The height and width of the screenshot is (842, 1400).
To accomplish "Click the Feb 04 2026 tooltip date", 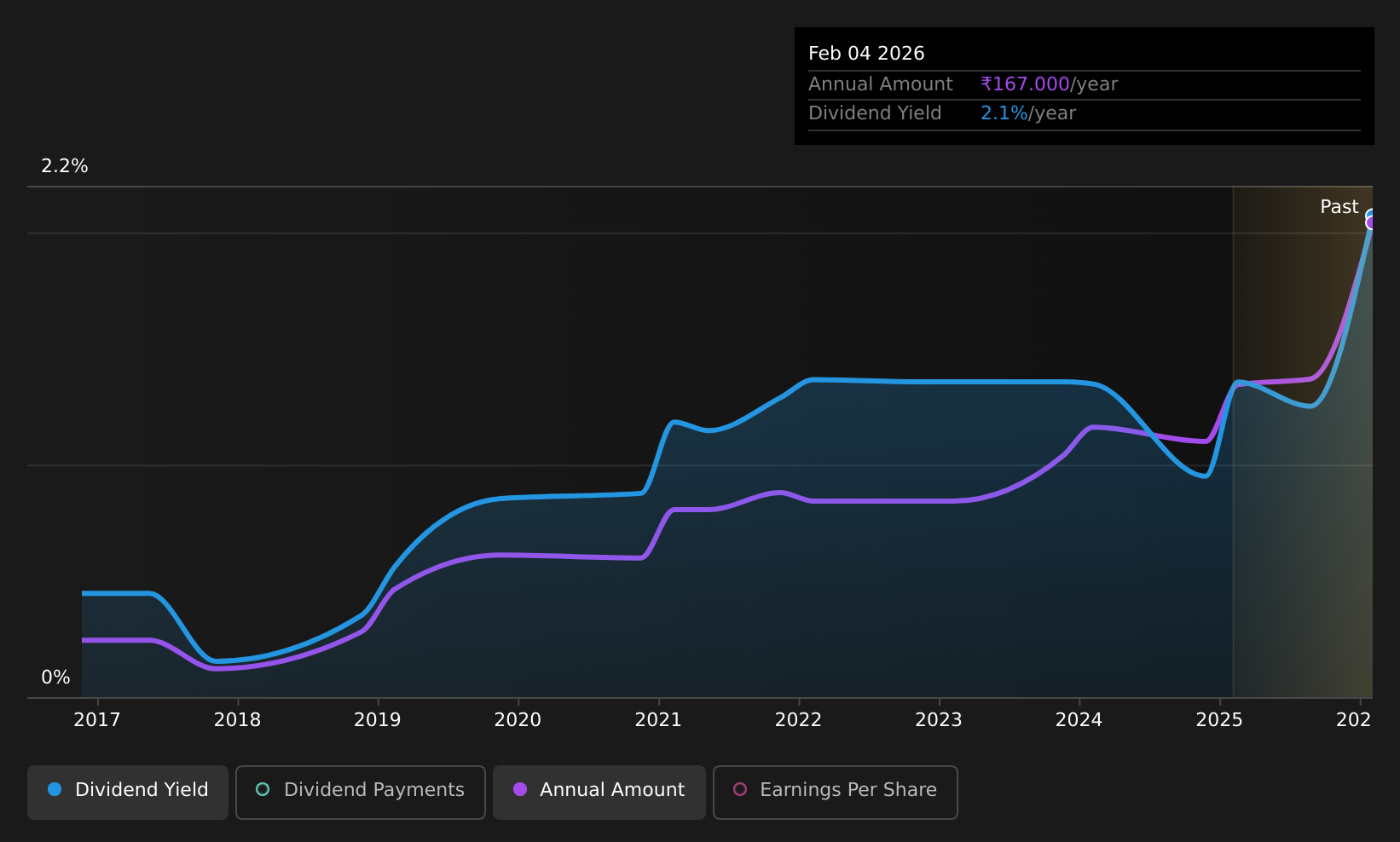I will click(866, 54).
